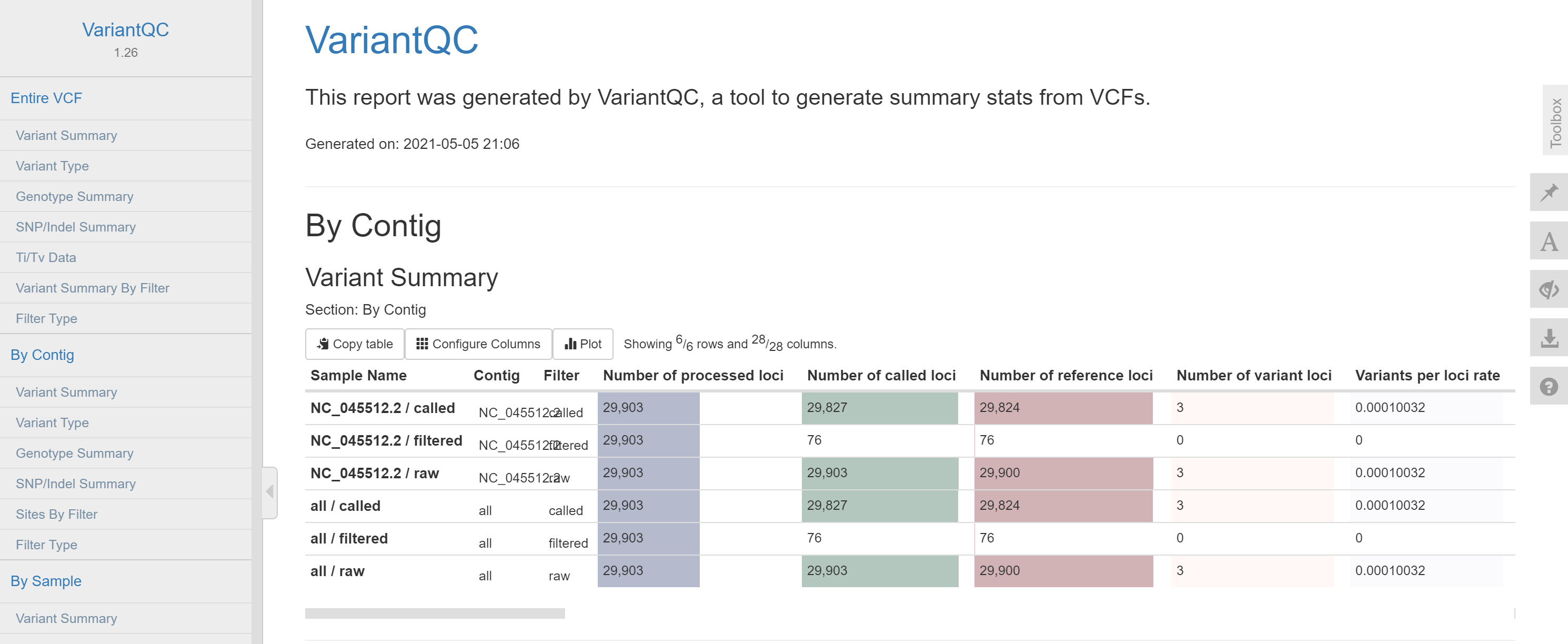Sort table by Sample Name header
The height and width of the screenshot is (644, 1568).
(x=358, y=376)
